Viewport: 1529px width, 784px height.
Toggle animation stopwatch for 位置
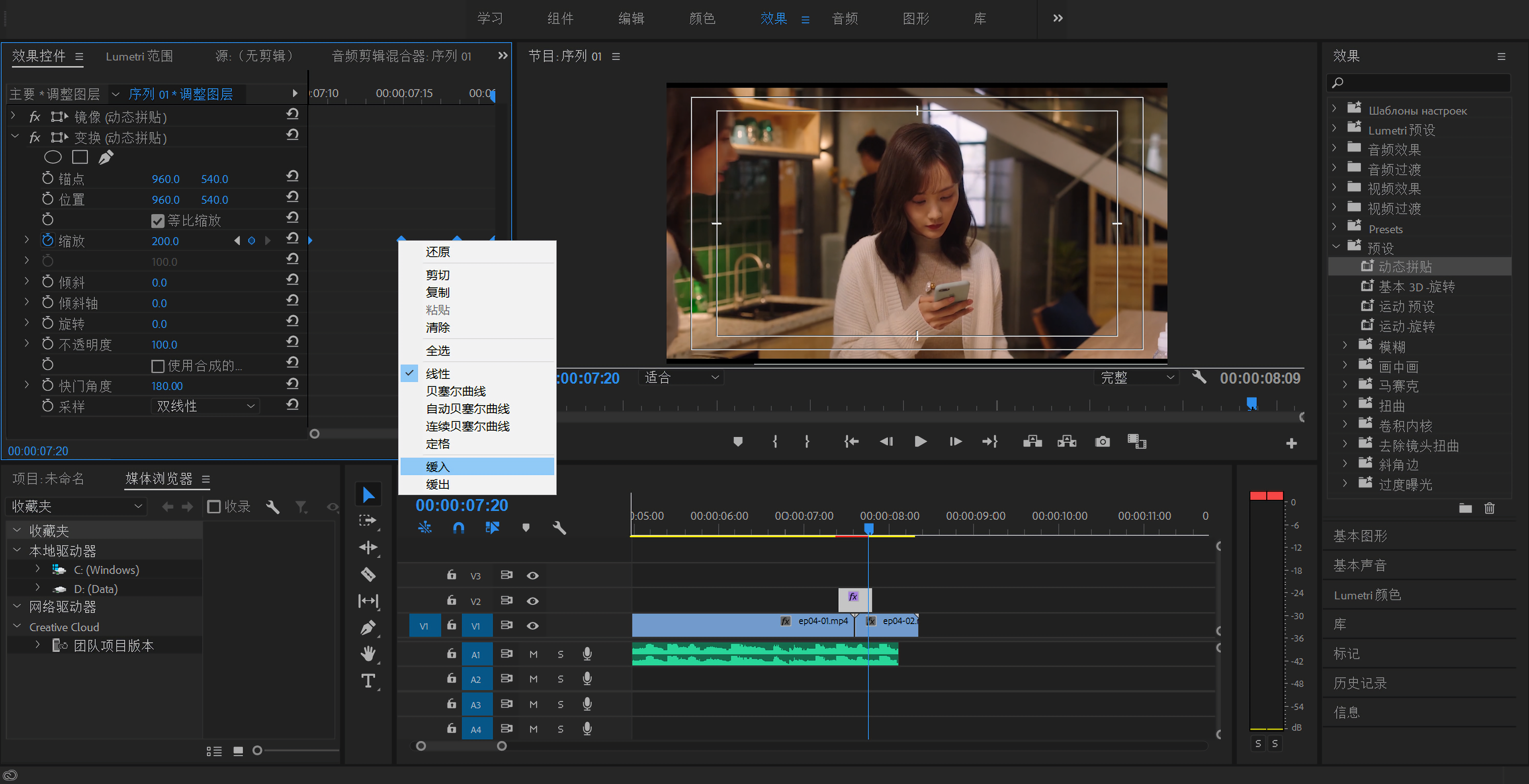[47, 199]
